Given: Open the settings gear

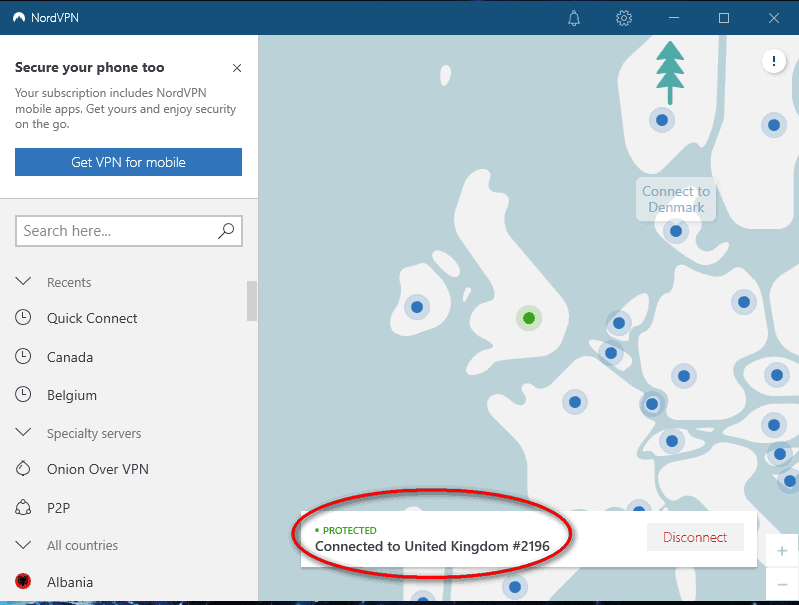Looking at the screenshot, I should pos(624,18).
